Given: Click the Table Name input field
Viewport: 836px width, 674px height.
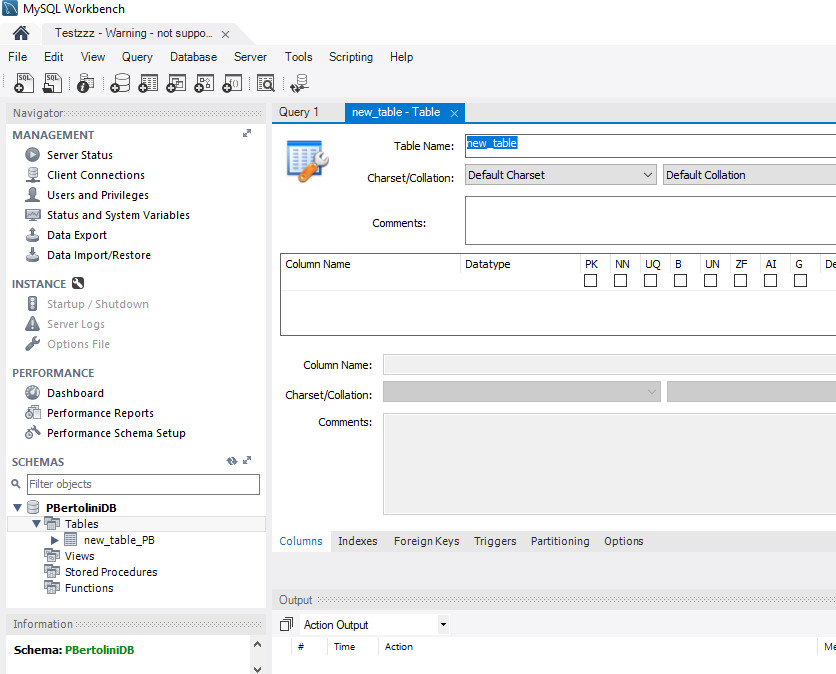Looking at the screenshot, I should 650,146.
